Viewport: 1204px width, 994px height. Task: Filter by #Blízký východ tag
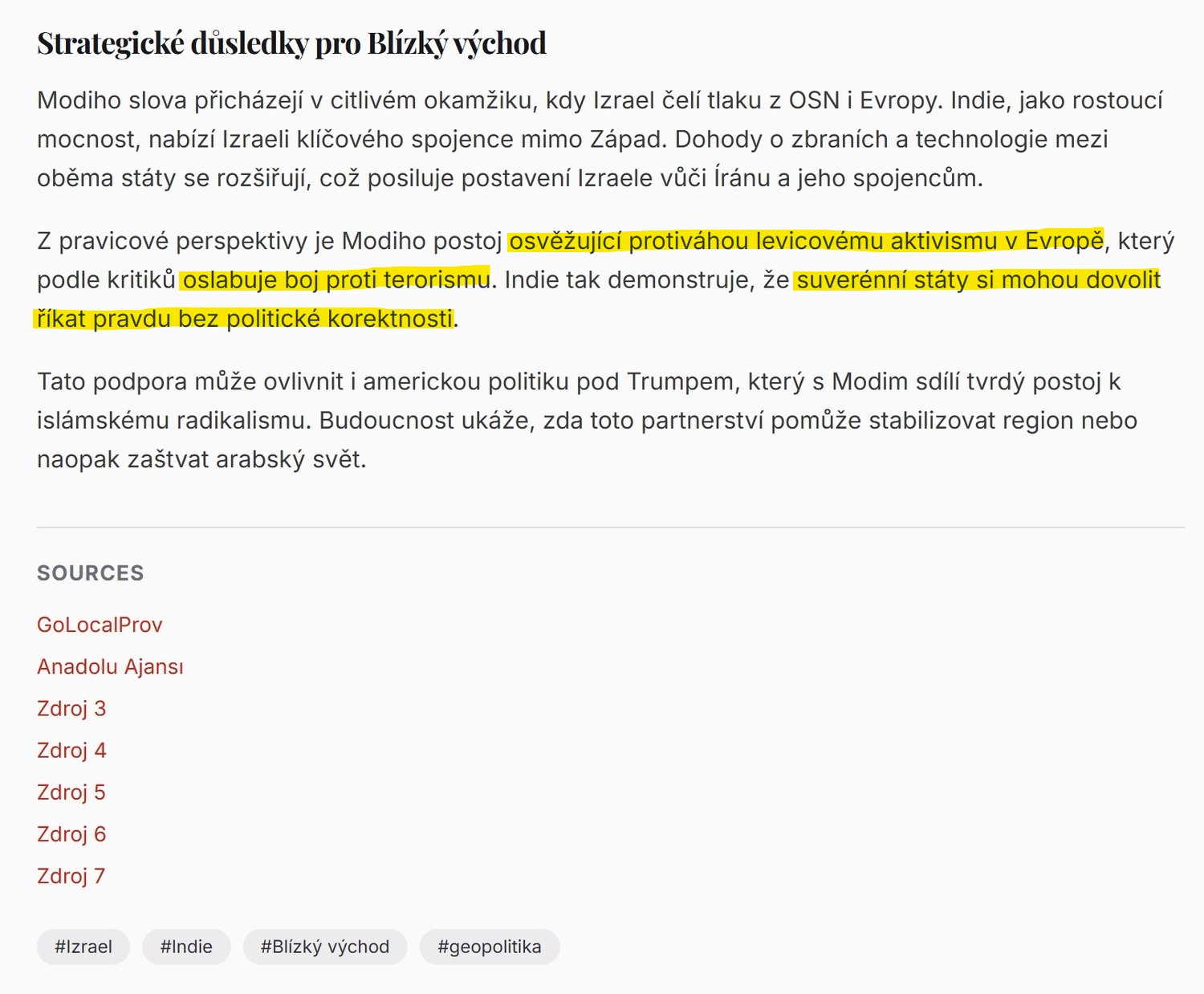[x=325, y=947]
